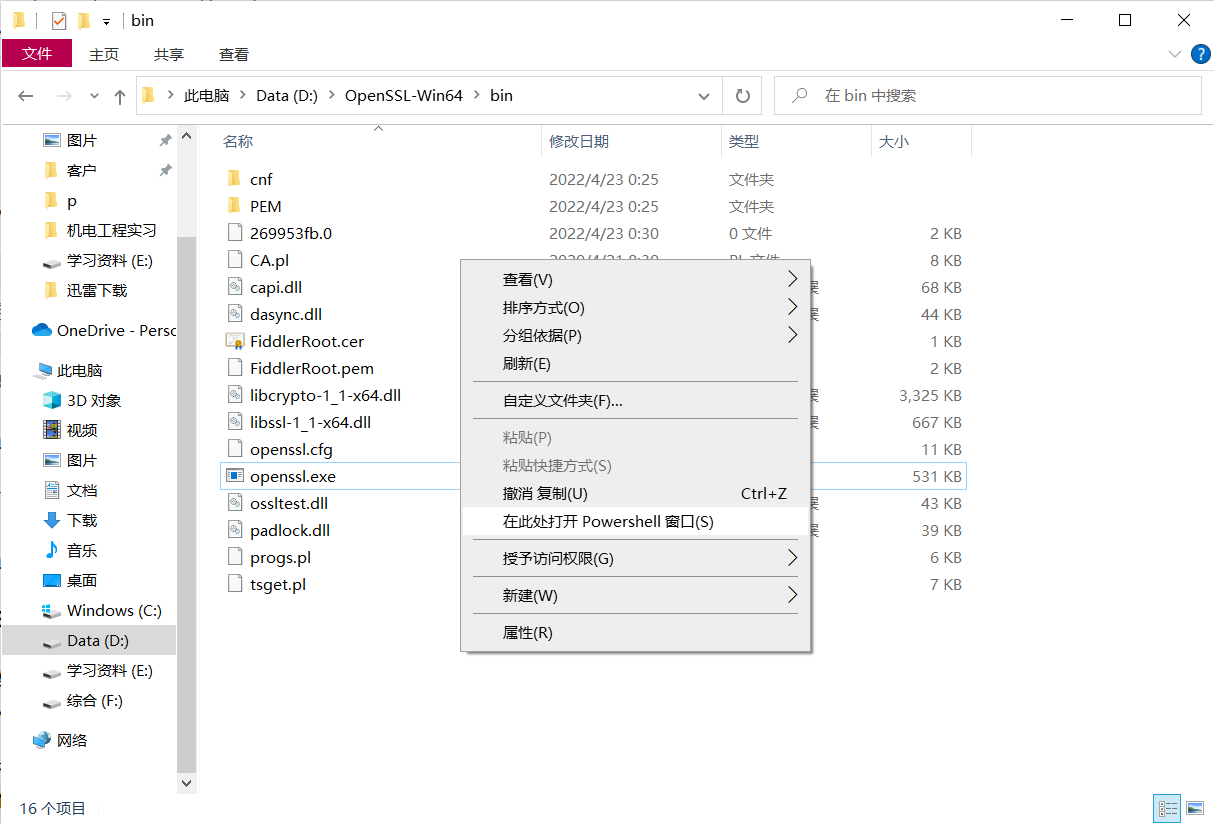Switch to details view icon
Viewport: 1214px width, 824px height.
point(1167,808)
